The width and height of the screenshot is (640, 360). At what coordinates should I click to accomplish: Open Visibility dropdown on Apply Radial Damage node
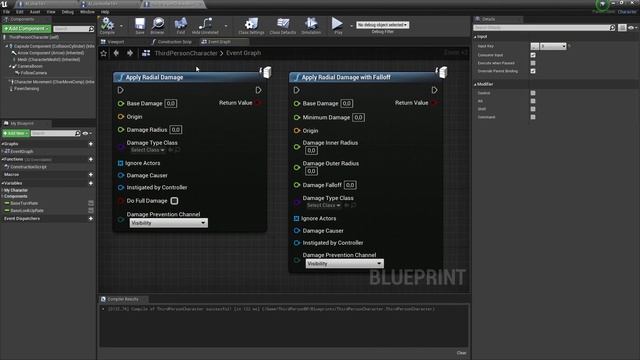click(169, 223)
